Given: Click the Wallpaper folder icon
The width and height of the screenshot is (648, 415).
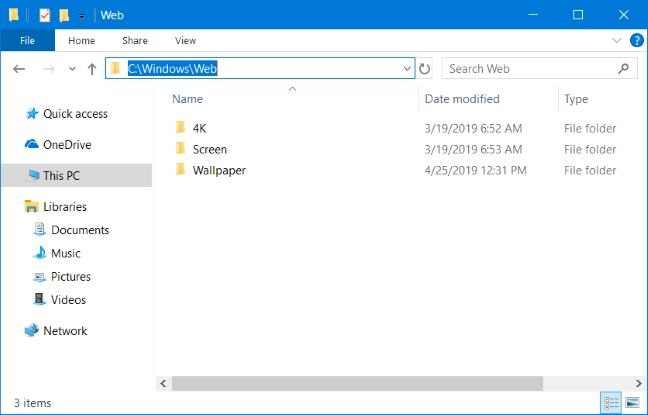Looking at the screenshot, I should [x=180, y=169].
